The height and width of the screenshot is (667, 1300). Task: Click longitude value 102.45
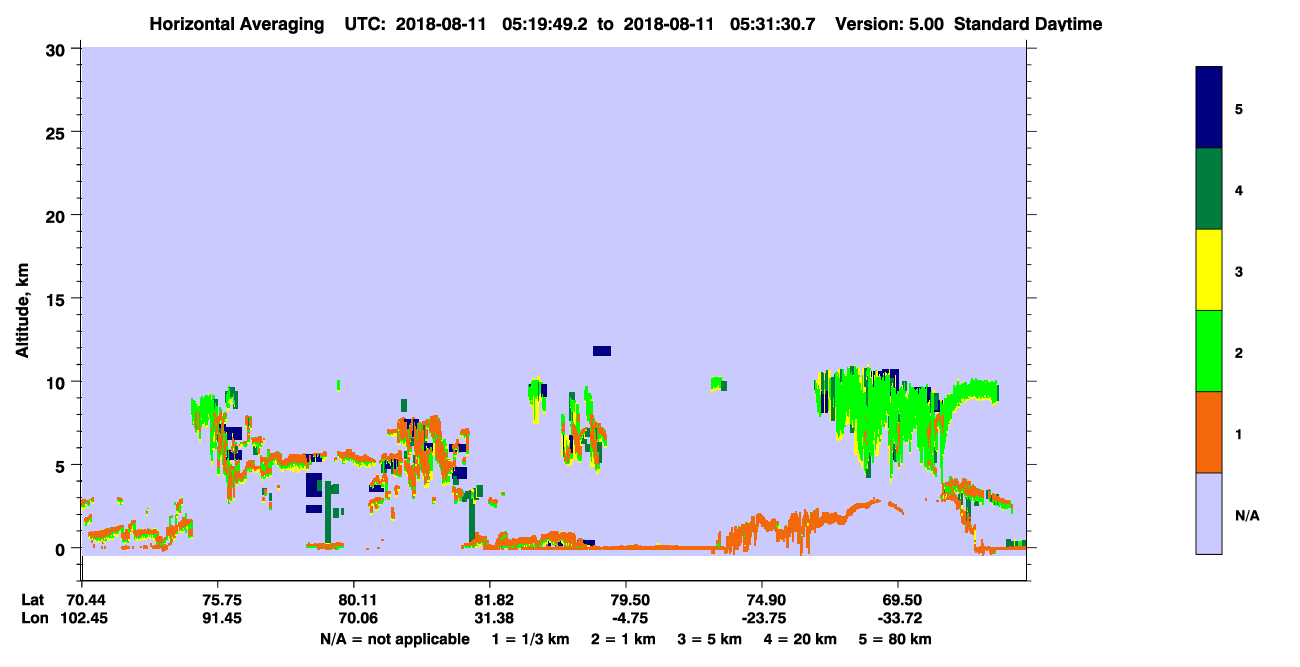82,617
